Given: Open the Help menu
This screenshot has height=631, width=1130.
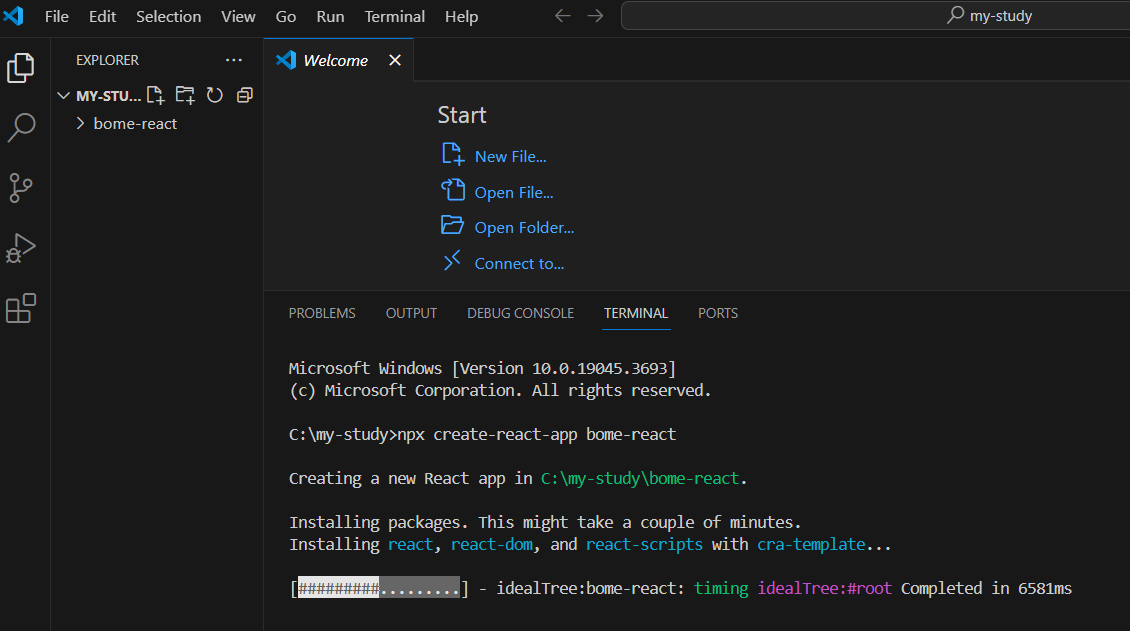Looking at the screenshot, I should coord(461,17).
